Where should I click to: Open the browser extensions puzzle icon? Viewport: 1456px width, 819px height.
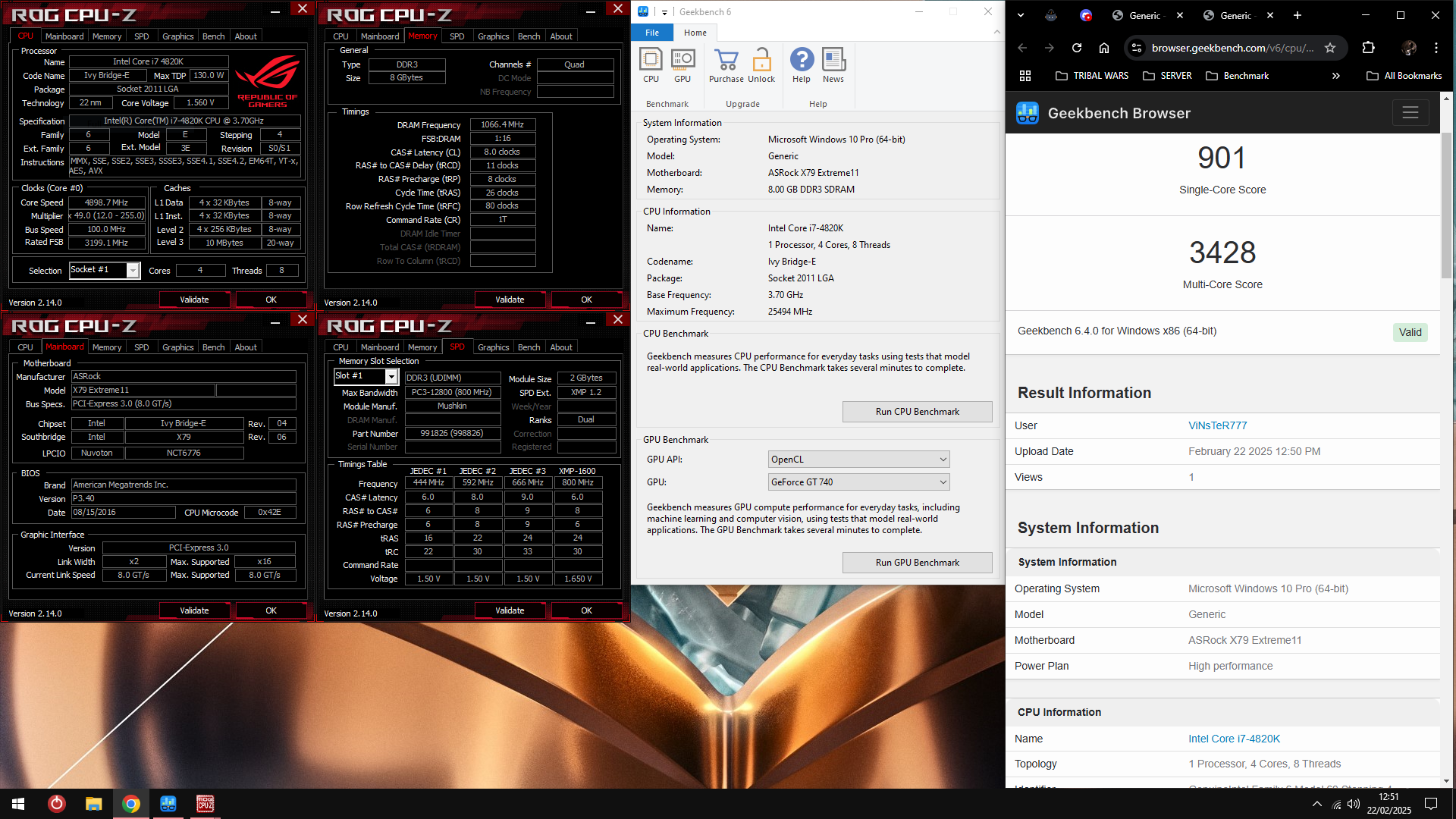1368,48
